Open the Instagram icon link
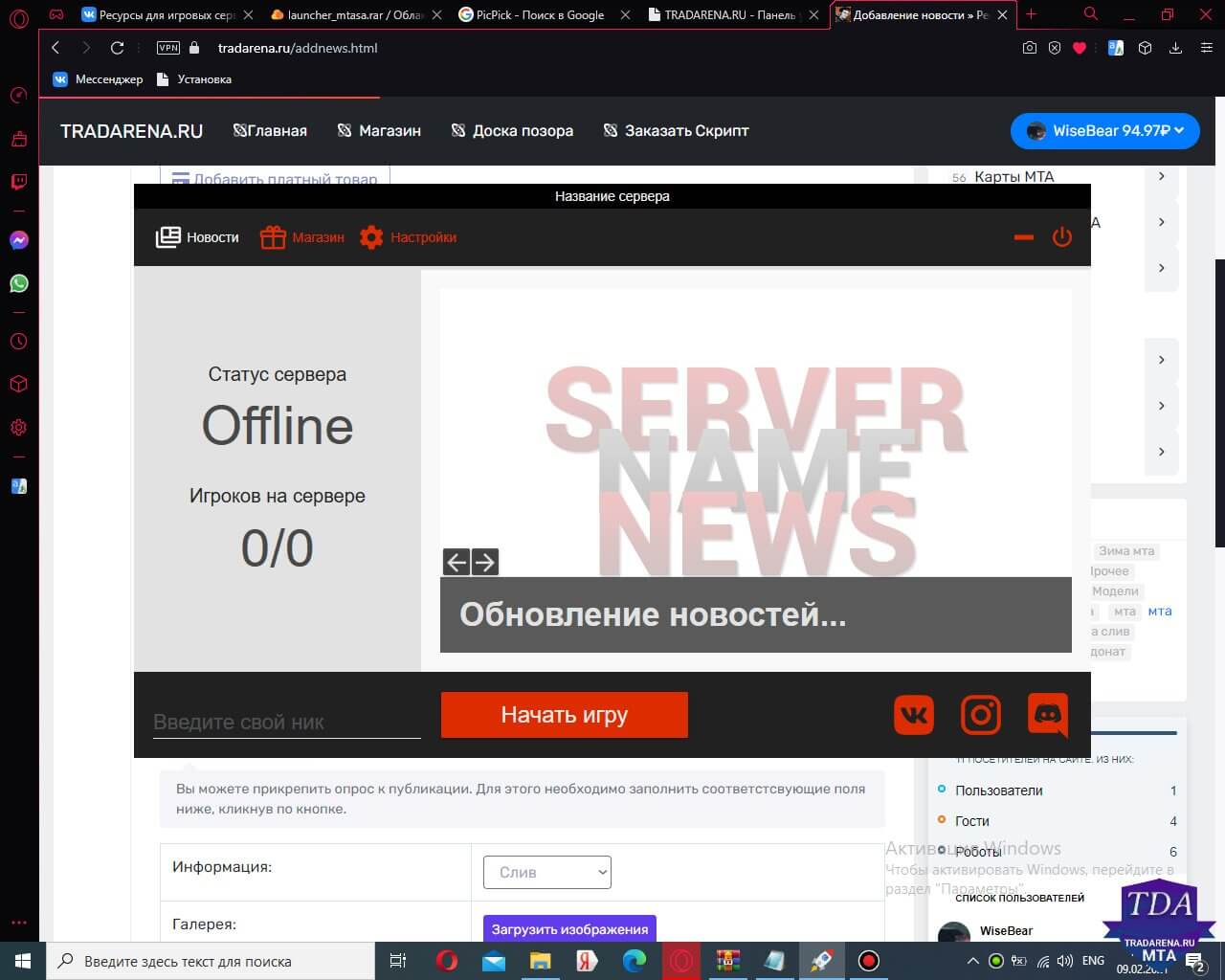This screenshot has height=980, width=1225. coord(981,715)
